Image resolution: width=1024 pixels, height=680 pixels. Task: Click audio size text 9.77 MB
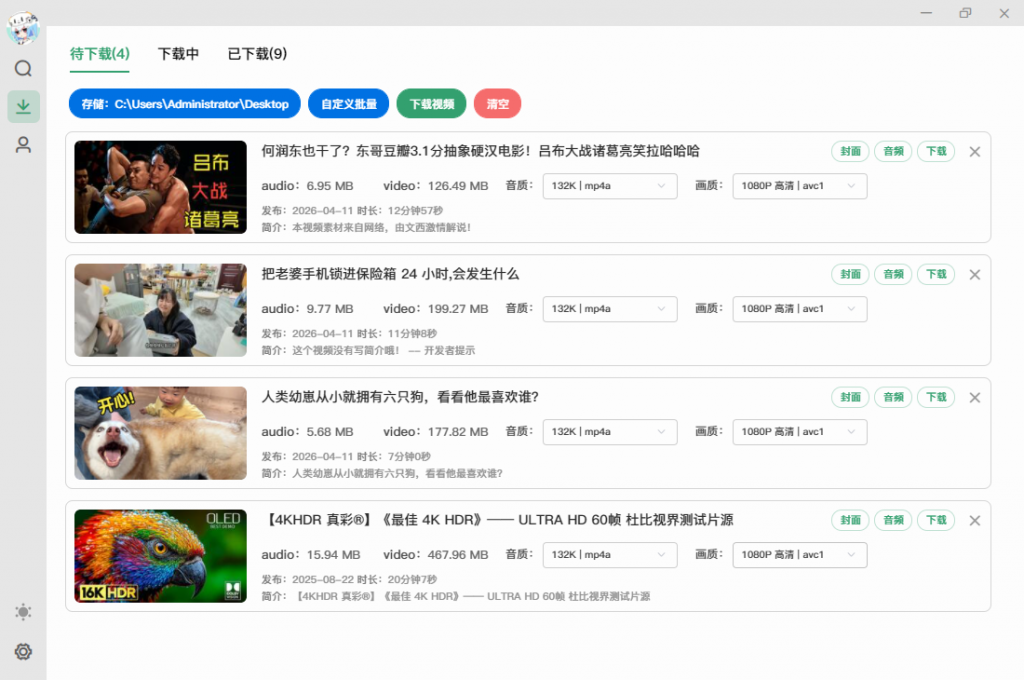(x=330, y=309)
